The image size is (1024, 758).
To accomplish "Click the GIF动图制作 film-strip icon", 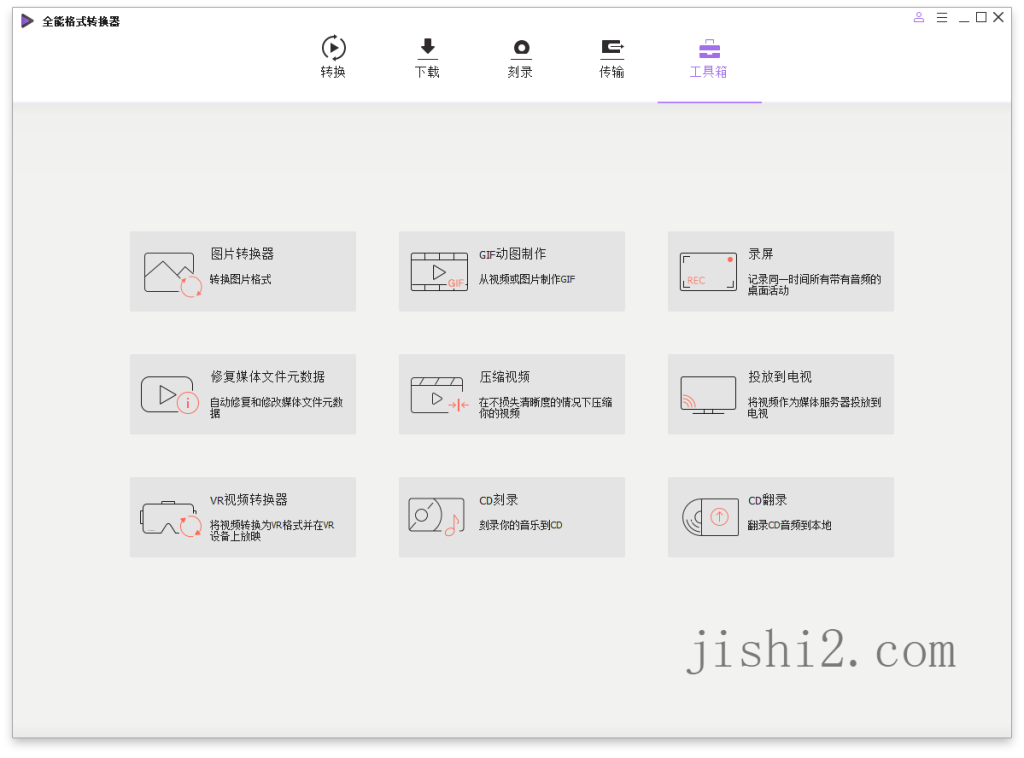I will (439, 272).
